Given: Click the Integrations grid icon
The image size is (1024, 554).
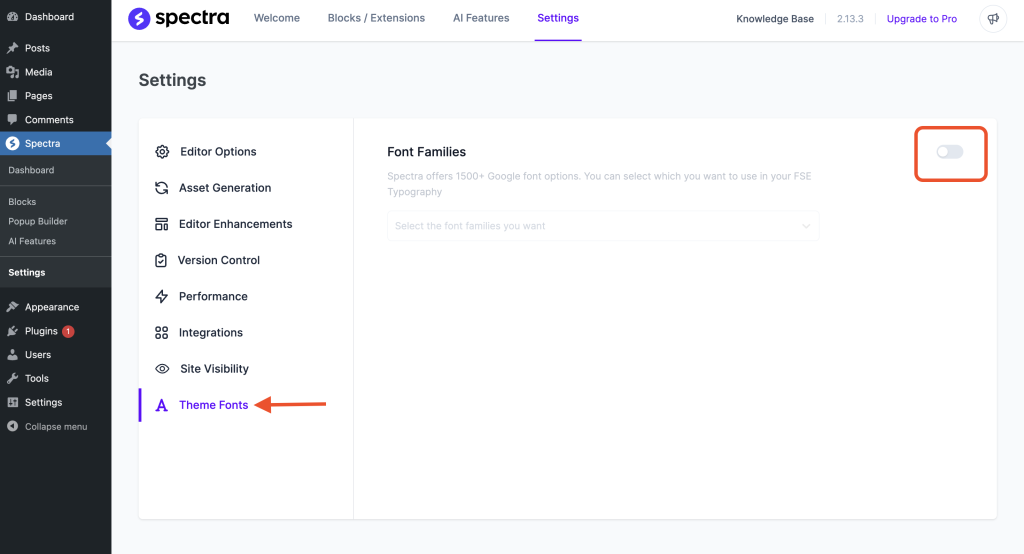Looking at the screenshot, I should 161,333.
